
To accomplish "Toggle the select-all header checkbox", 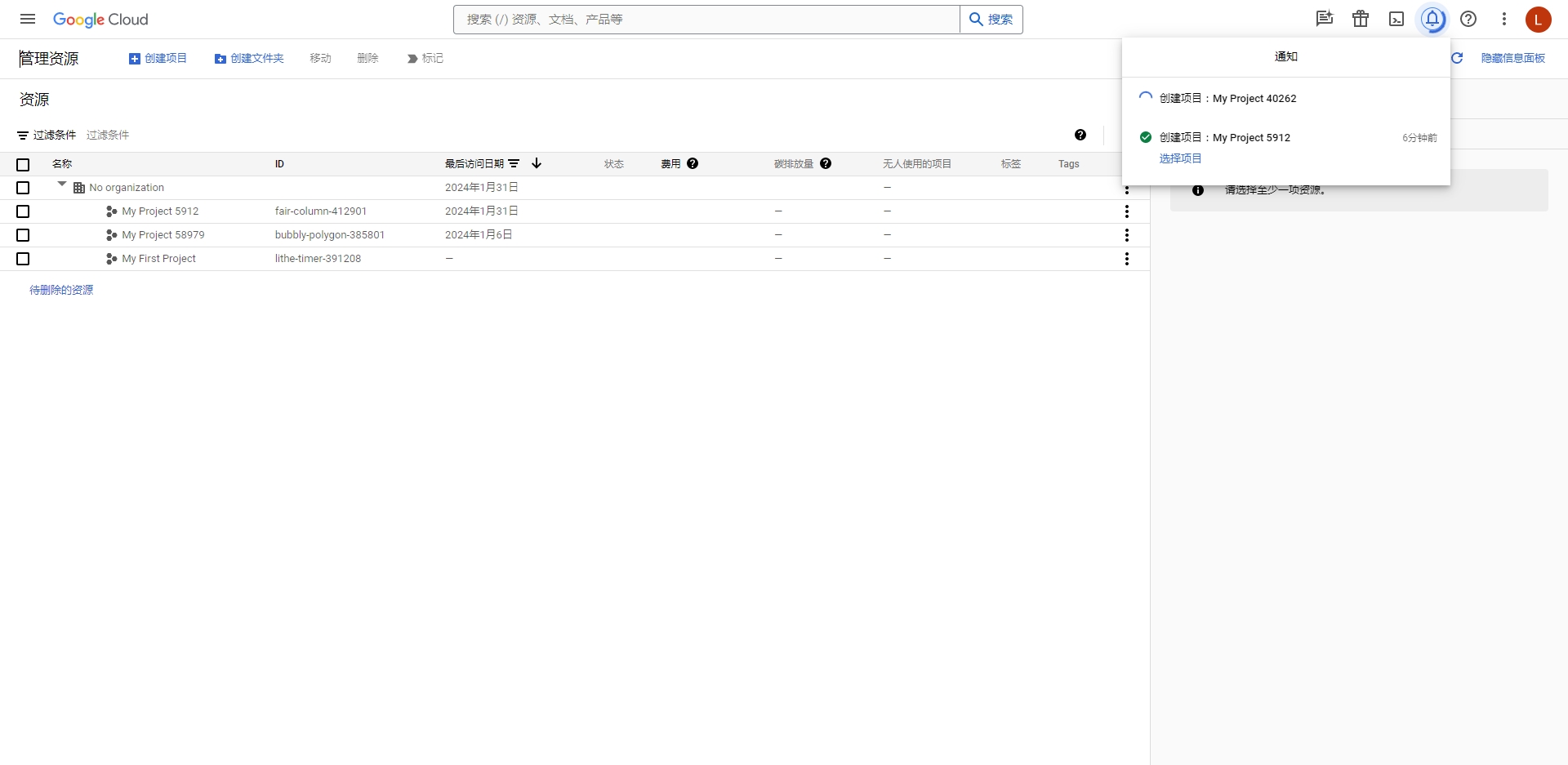I will click(x=23, y=164).
